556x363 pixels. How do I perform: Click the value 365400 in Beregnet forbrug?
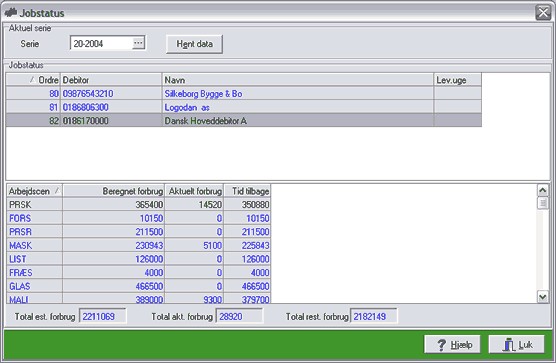point(149,205)
